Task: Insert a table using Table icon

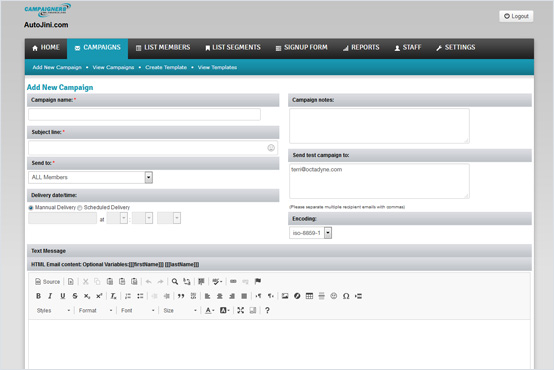Action: tap(309, 296)
